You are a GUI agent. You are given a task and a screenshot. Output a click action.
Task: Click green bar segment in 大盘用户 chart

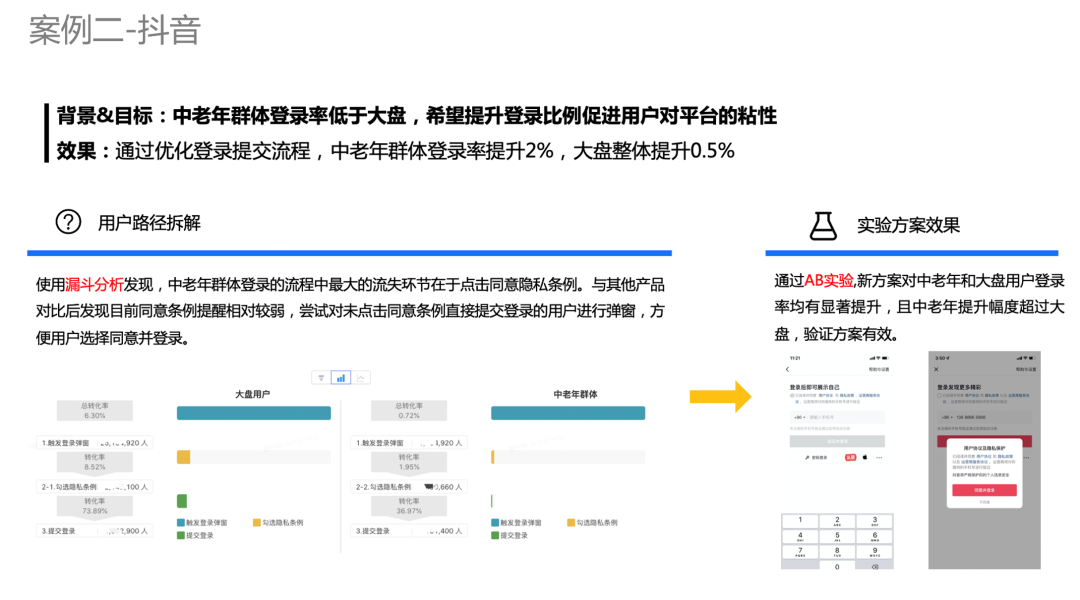tap(182, 501)
